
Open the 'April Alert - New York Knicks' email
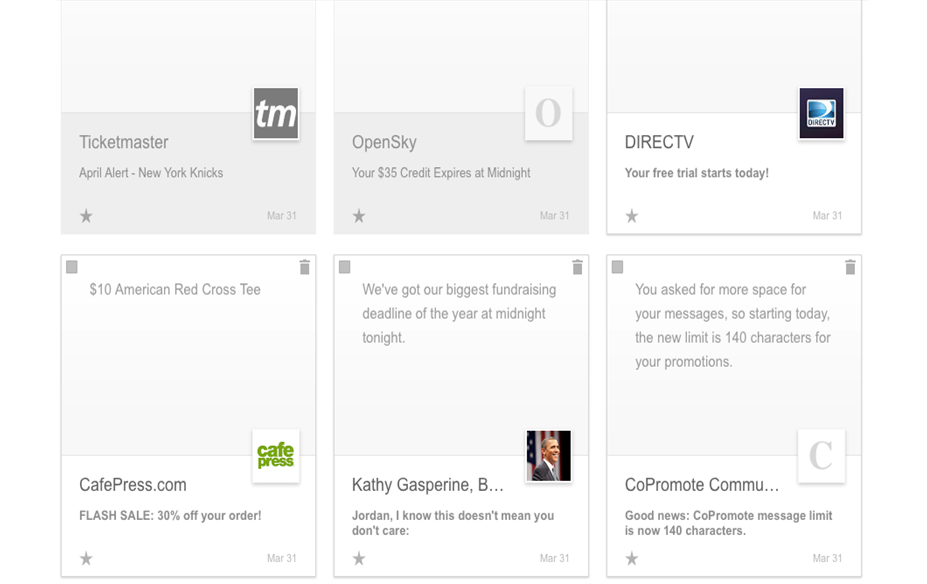click(x=151, y=173)
